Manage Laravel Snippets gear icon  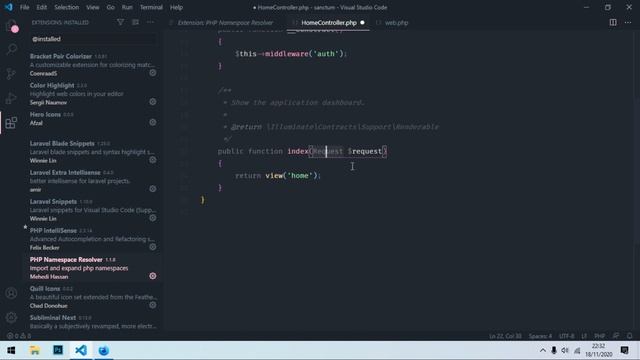[153, 218]
